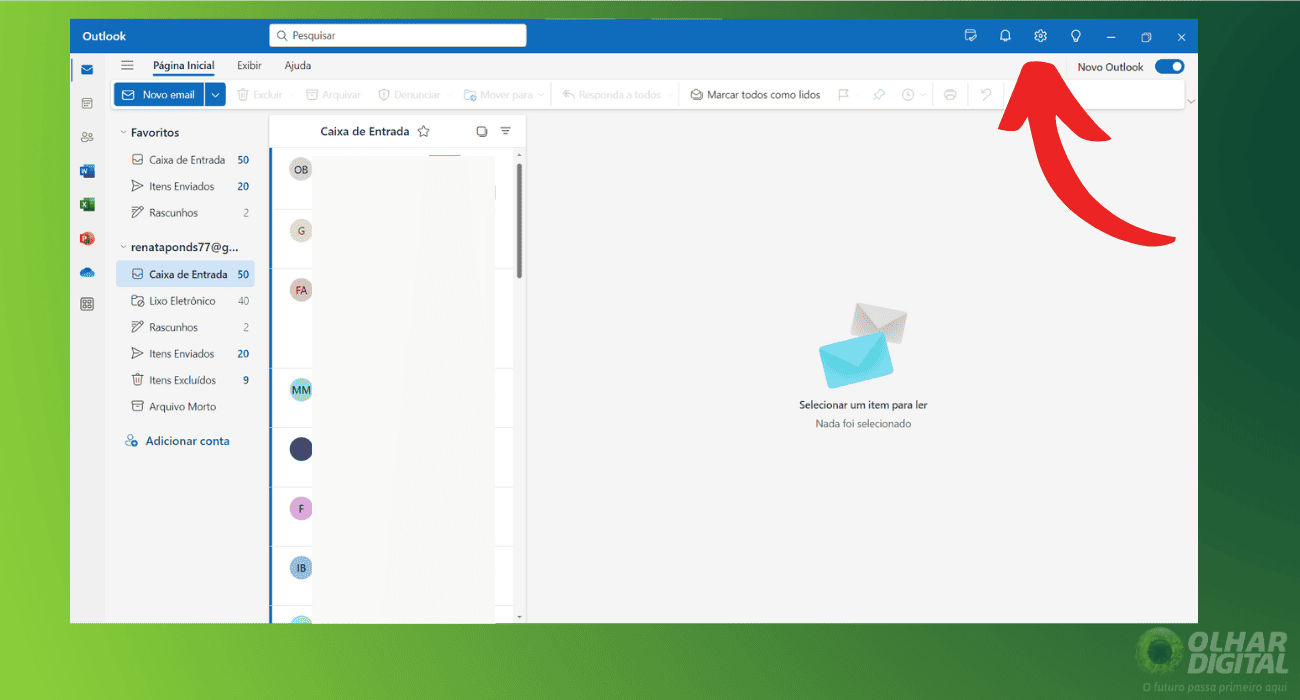Screen dimensions: 1300x700
Task: Open the People contacts module
Action: point(87,137)
